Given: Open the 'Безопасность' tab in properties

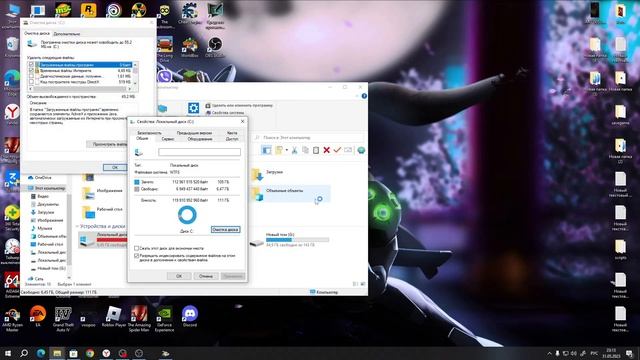Looking at the screenshot, I should [x=149, y=133].
